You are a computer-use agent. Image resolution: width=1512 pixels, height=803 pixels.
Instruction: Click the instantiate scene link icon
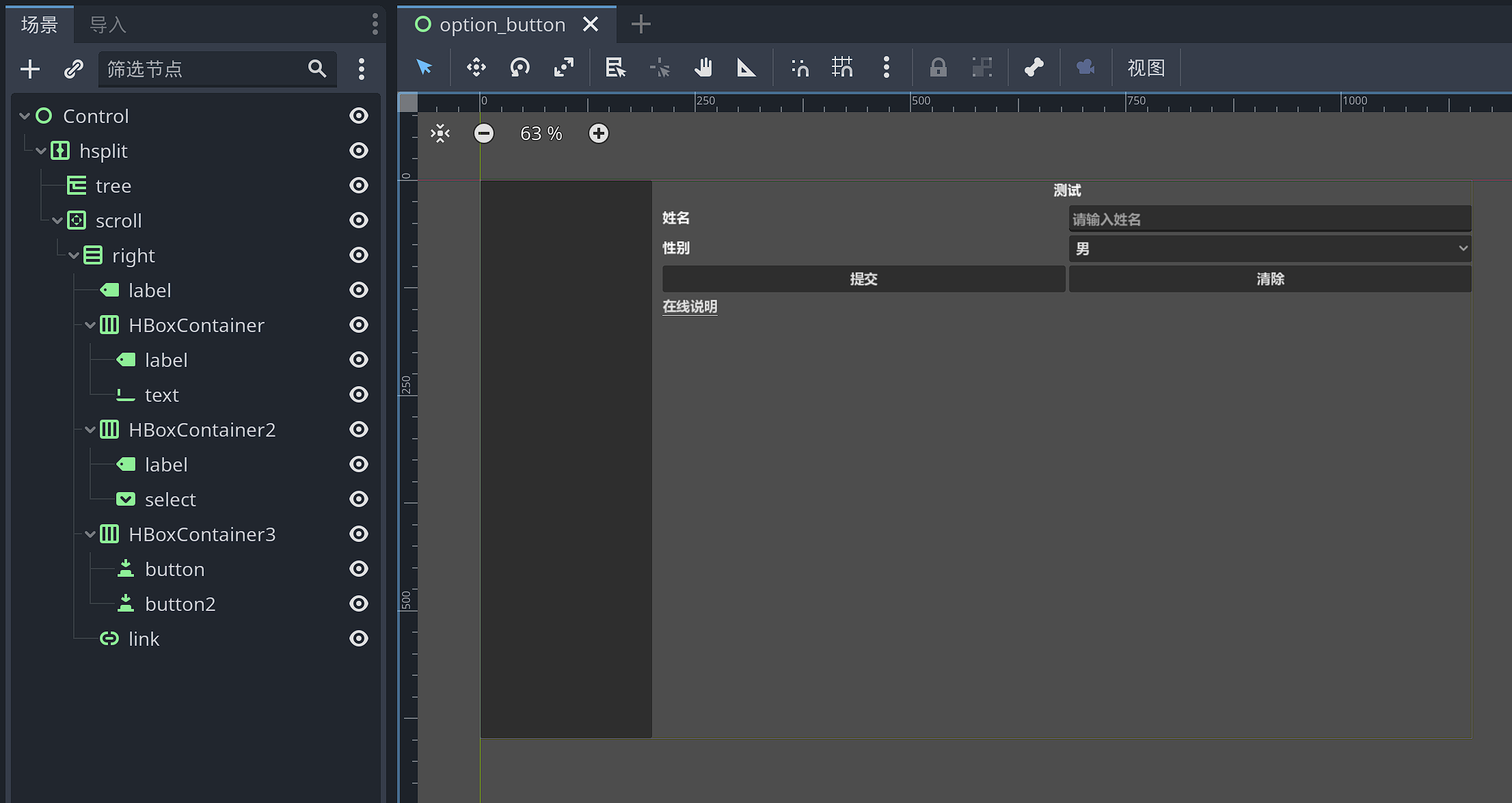(x=73, y=68)
